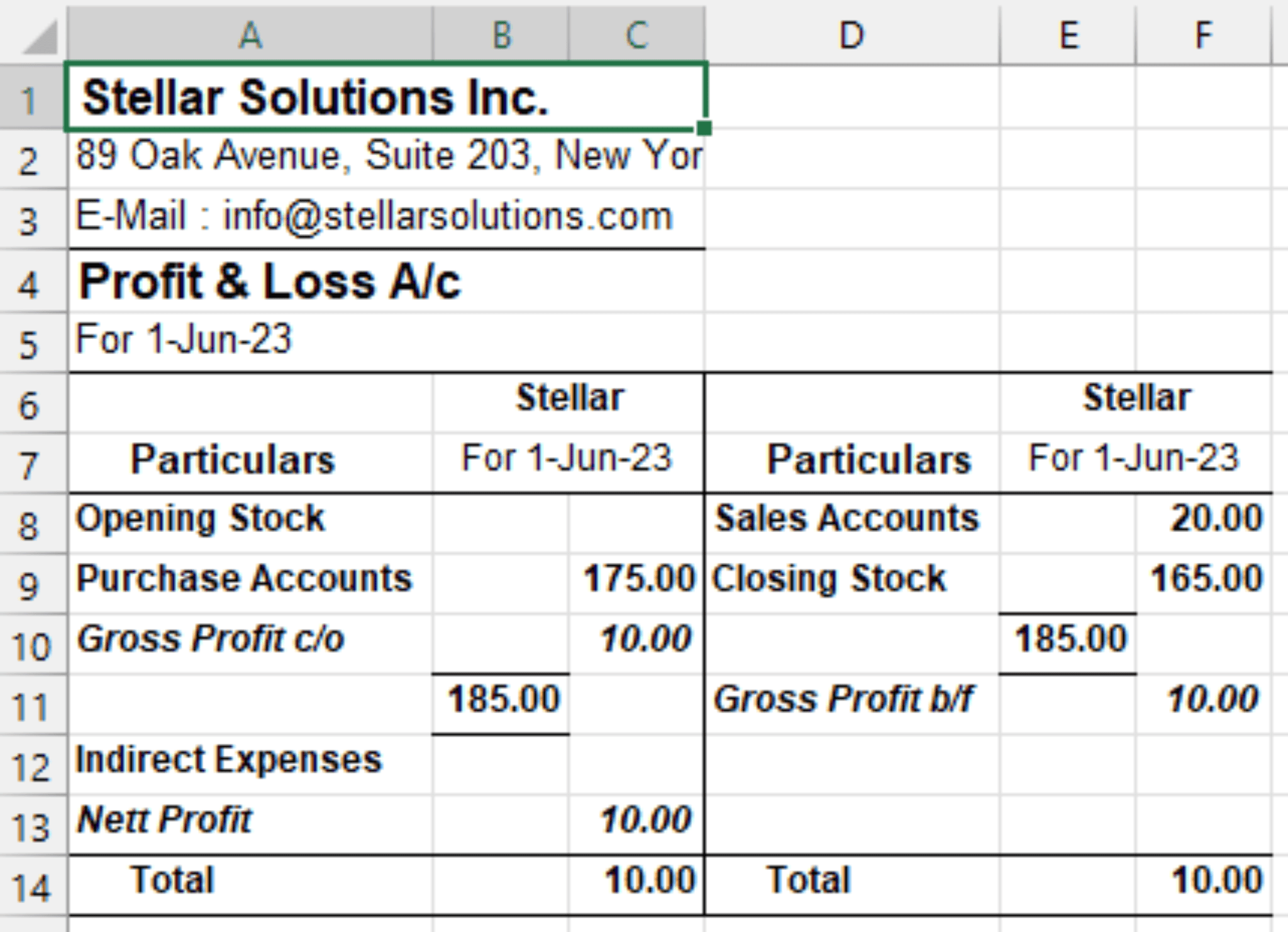The width and height of the screenshot is (1288, 932).
Task: Click the Indirect Expenses cell
Action: (252, 759)
